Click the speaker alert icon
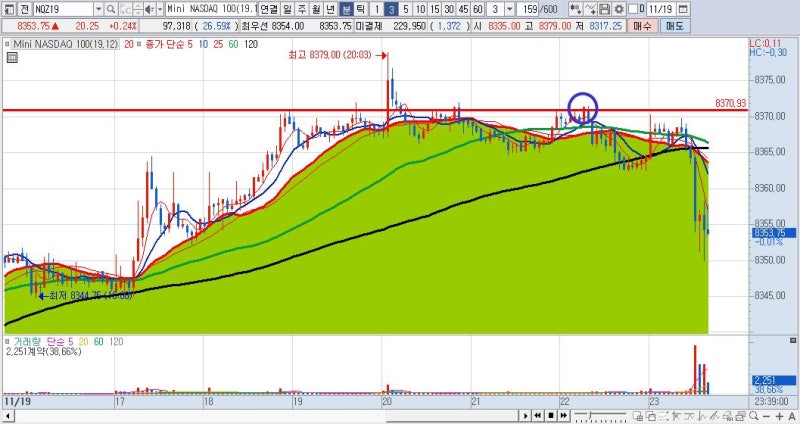 [149, 9]
